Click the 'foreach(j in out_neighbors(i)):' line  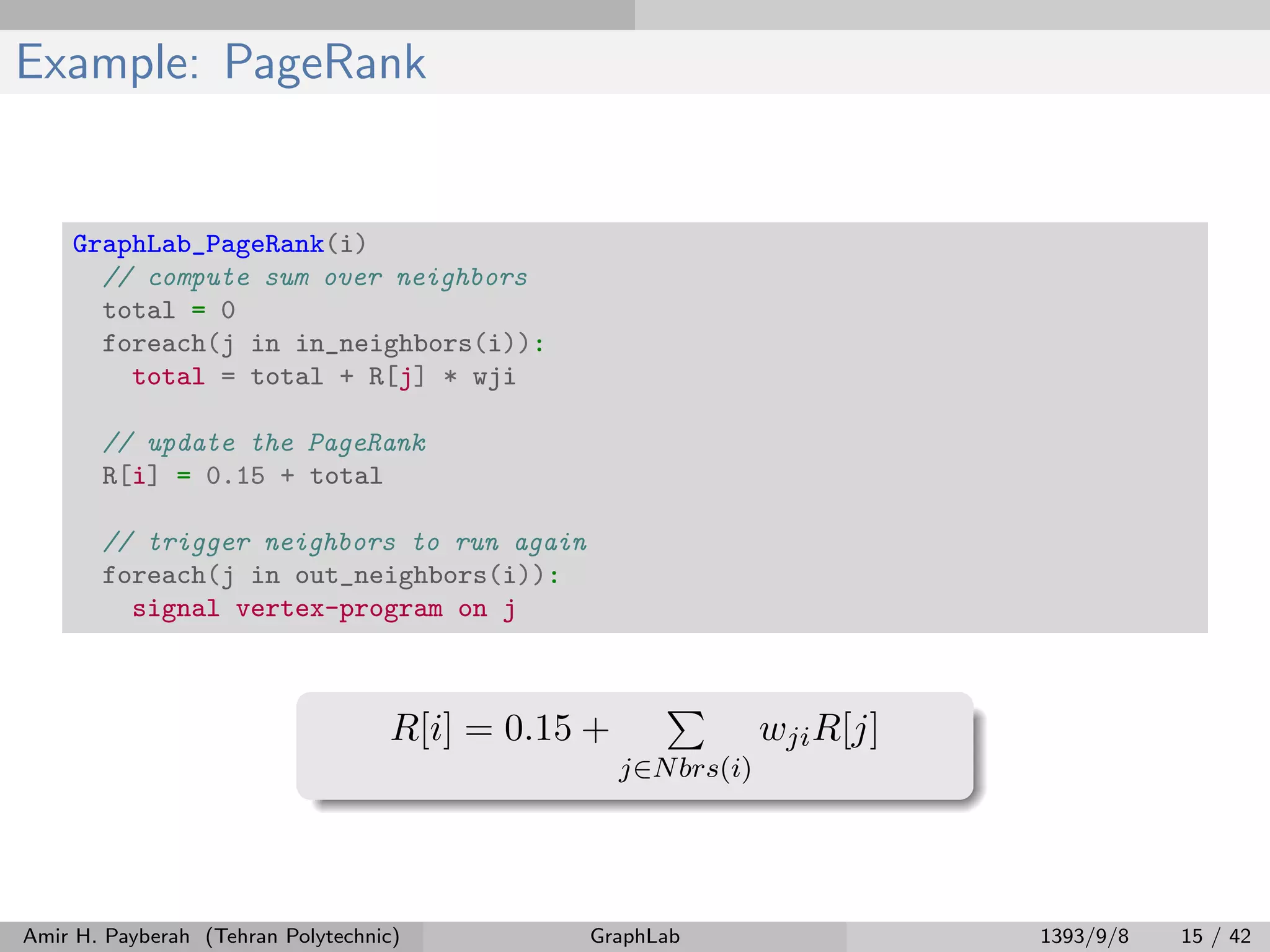(x=331, y=576)
